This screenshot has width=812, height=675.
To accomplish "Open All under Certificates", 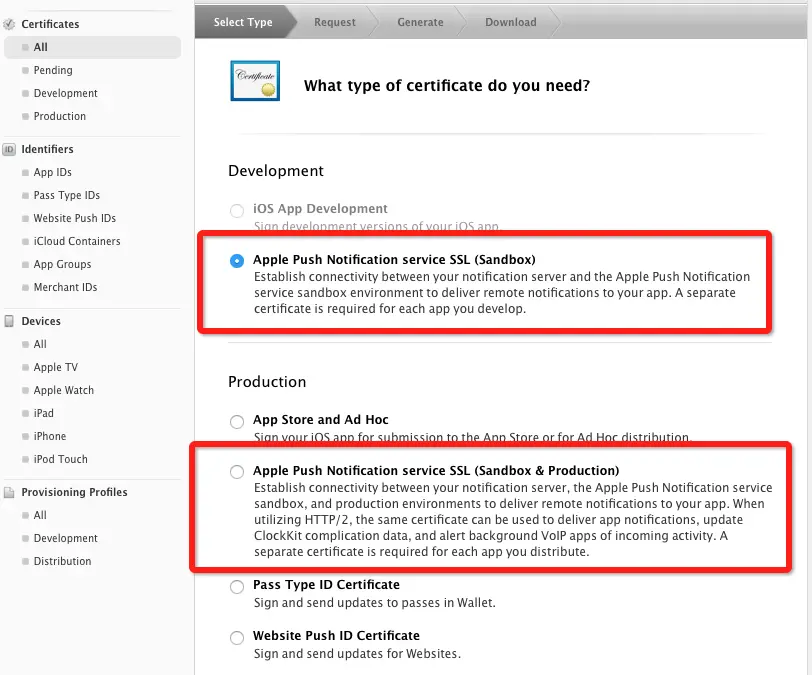I will [x=92, y=47].
